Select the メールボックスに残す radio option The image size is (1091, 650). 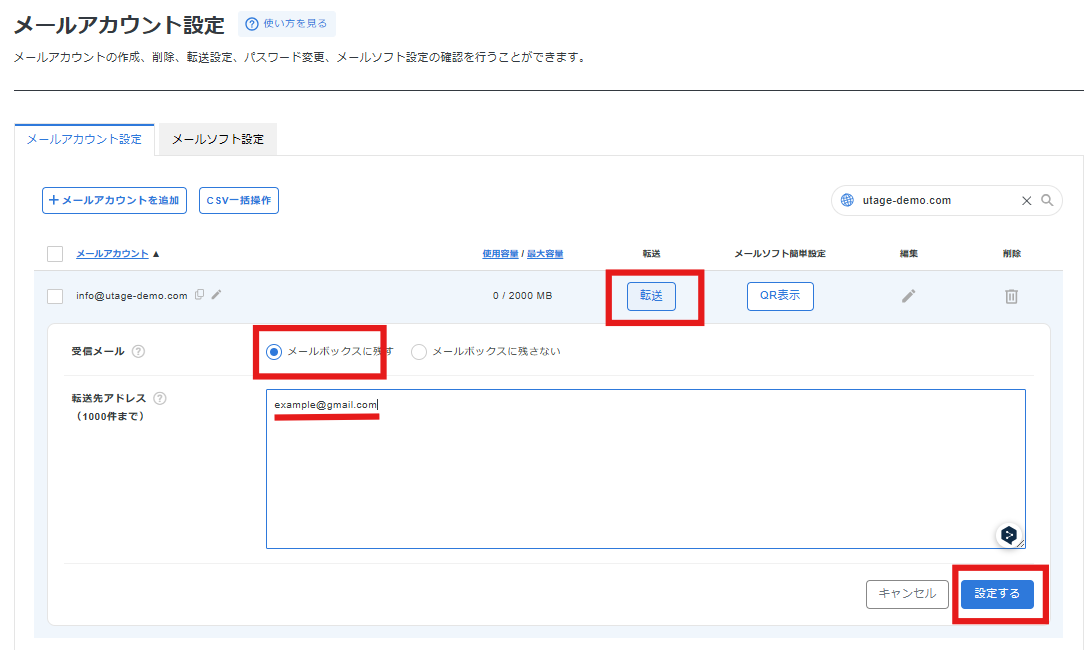point(274,352)
